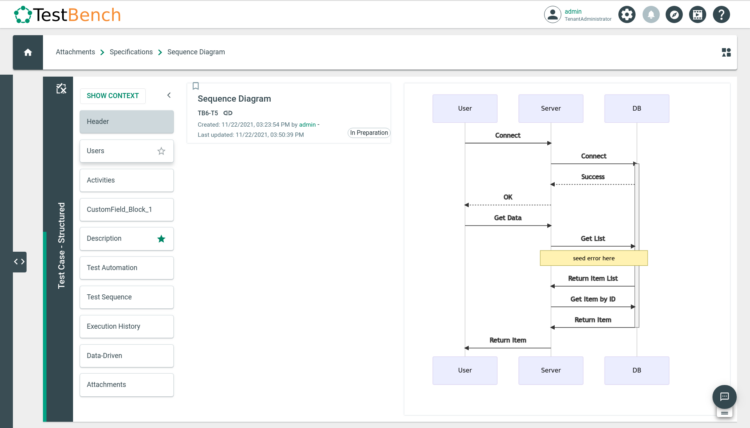Open the help question mark icon
750x428 pixels.
point(721,14)
